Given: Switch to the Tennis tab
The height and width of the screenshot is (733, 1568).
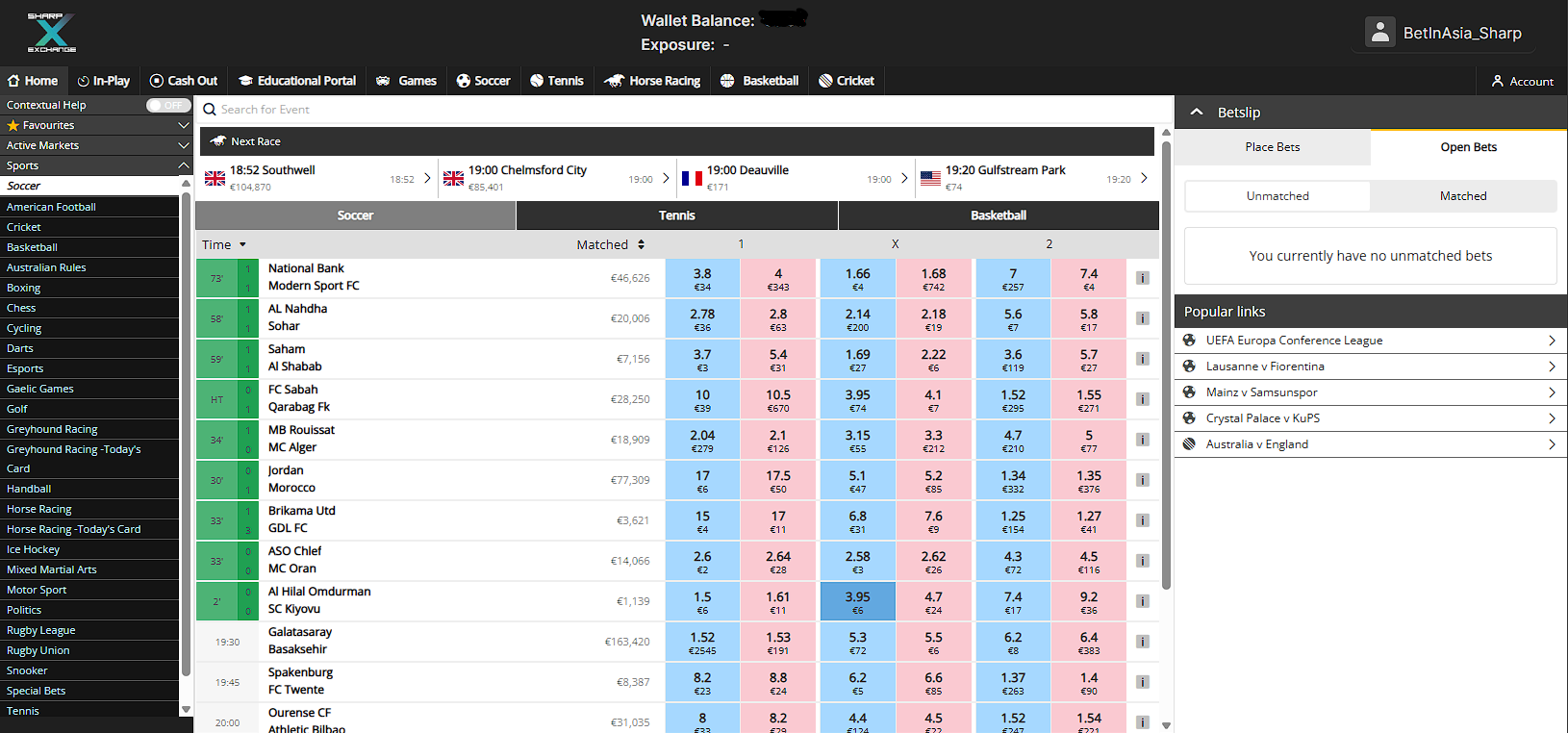Looking at the screenshot, I should tap(677, 215).
